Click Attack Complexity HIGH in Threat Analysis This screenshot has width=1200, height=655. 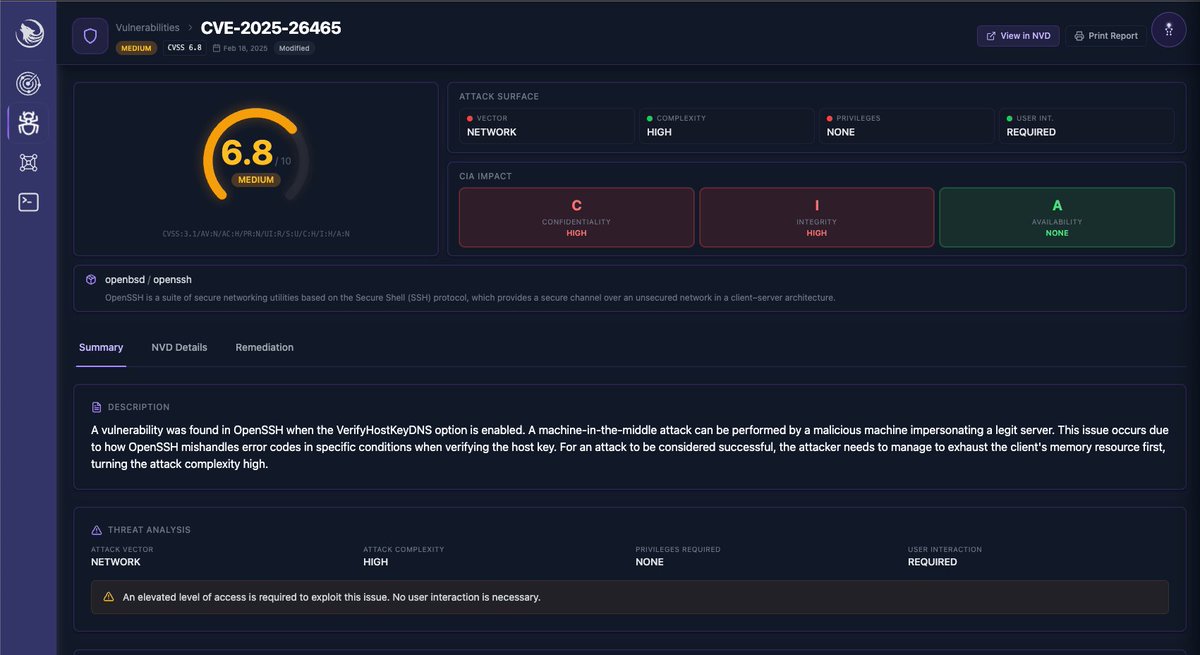[404, 556]
